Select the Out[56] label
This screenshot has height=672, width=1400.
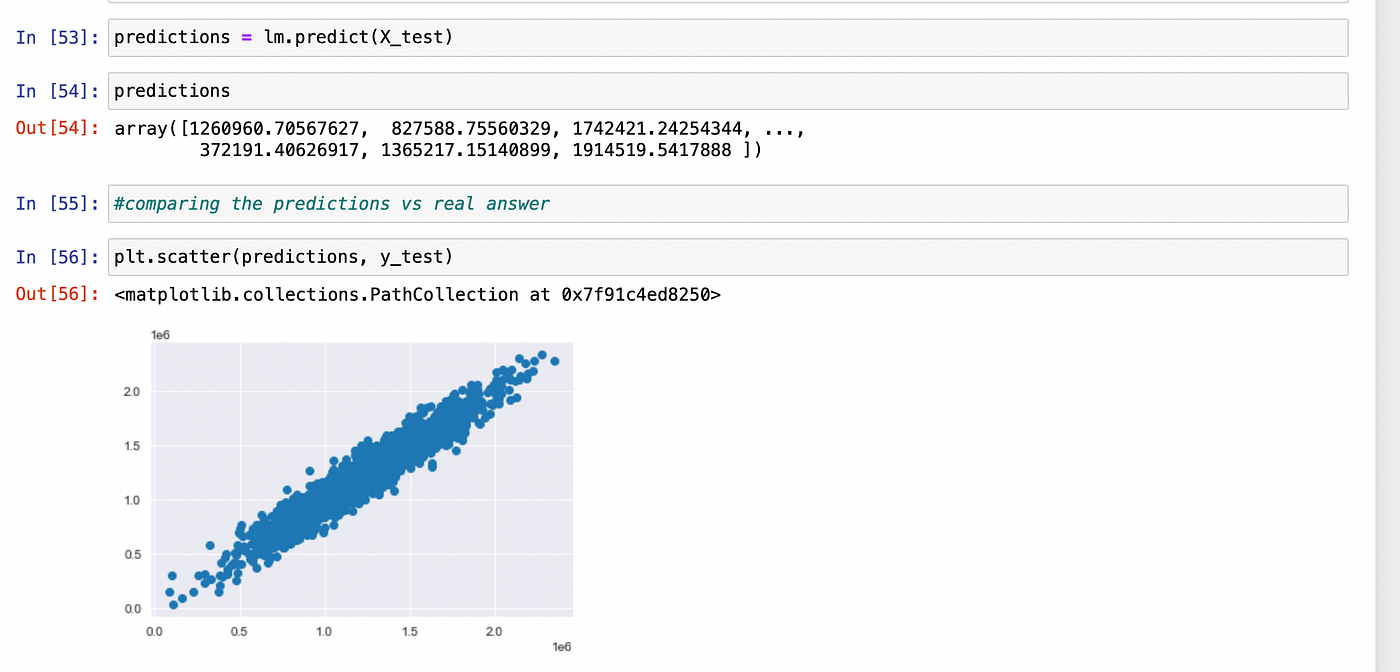55,294
